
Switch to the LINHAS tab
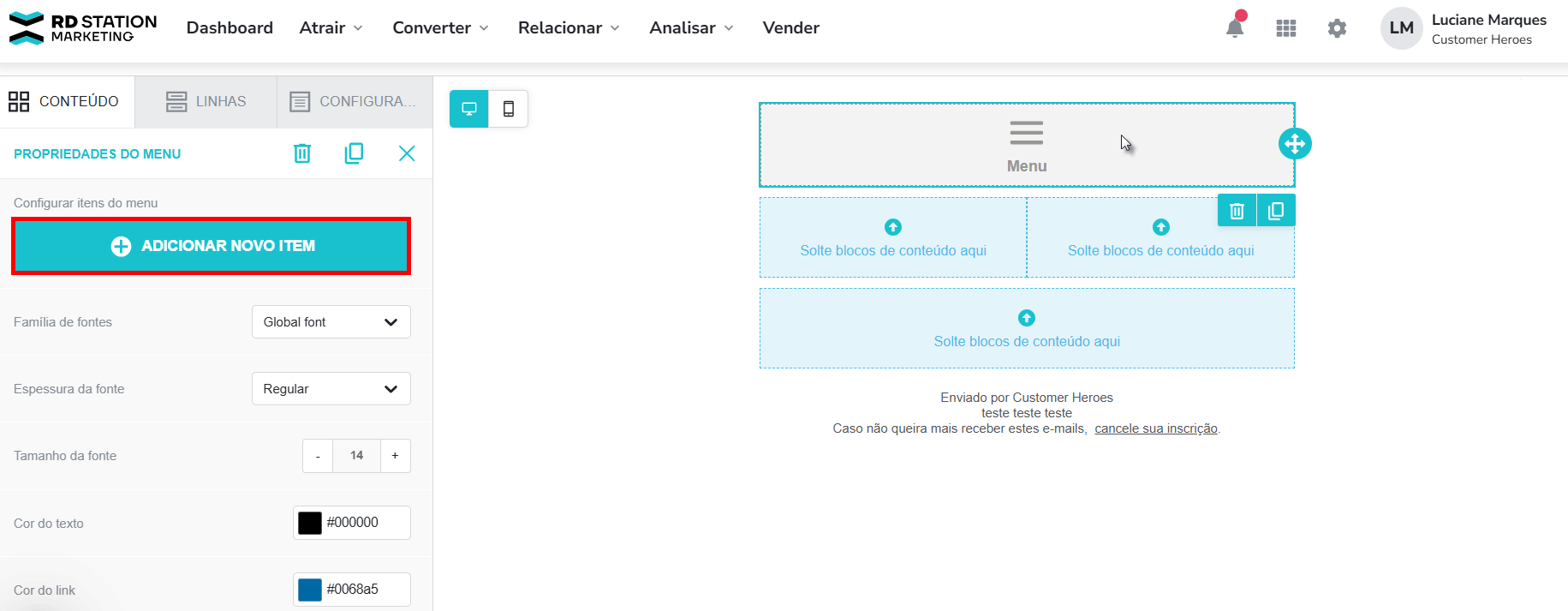[x=206, y=102]
